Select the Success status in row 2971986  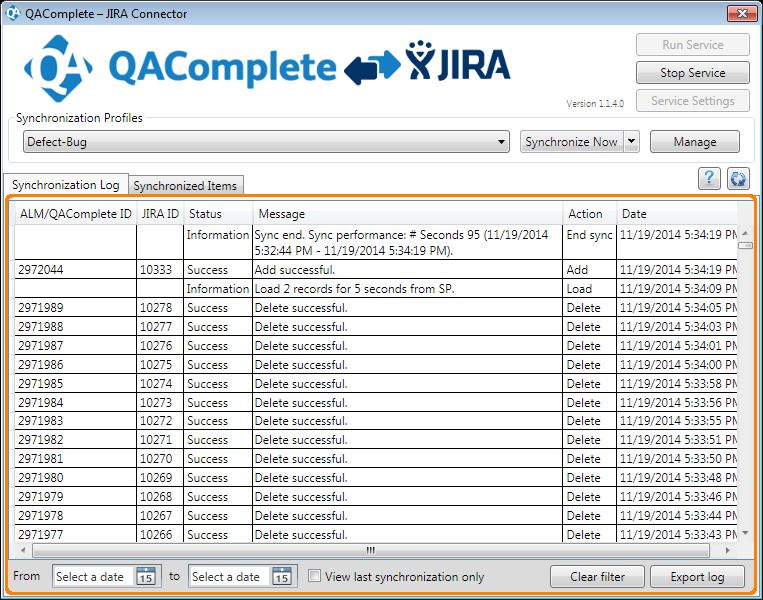218,364
